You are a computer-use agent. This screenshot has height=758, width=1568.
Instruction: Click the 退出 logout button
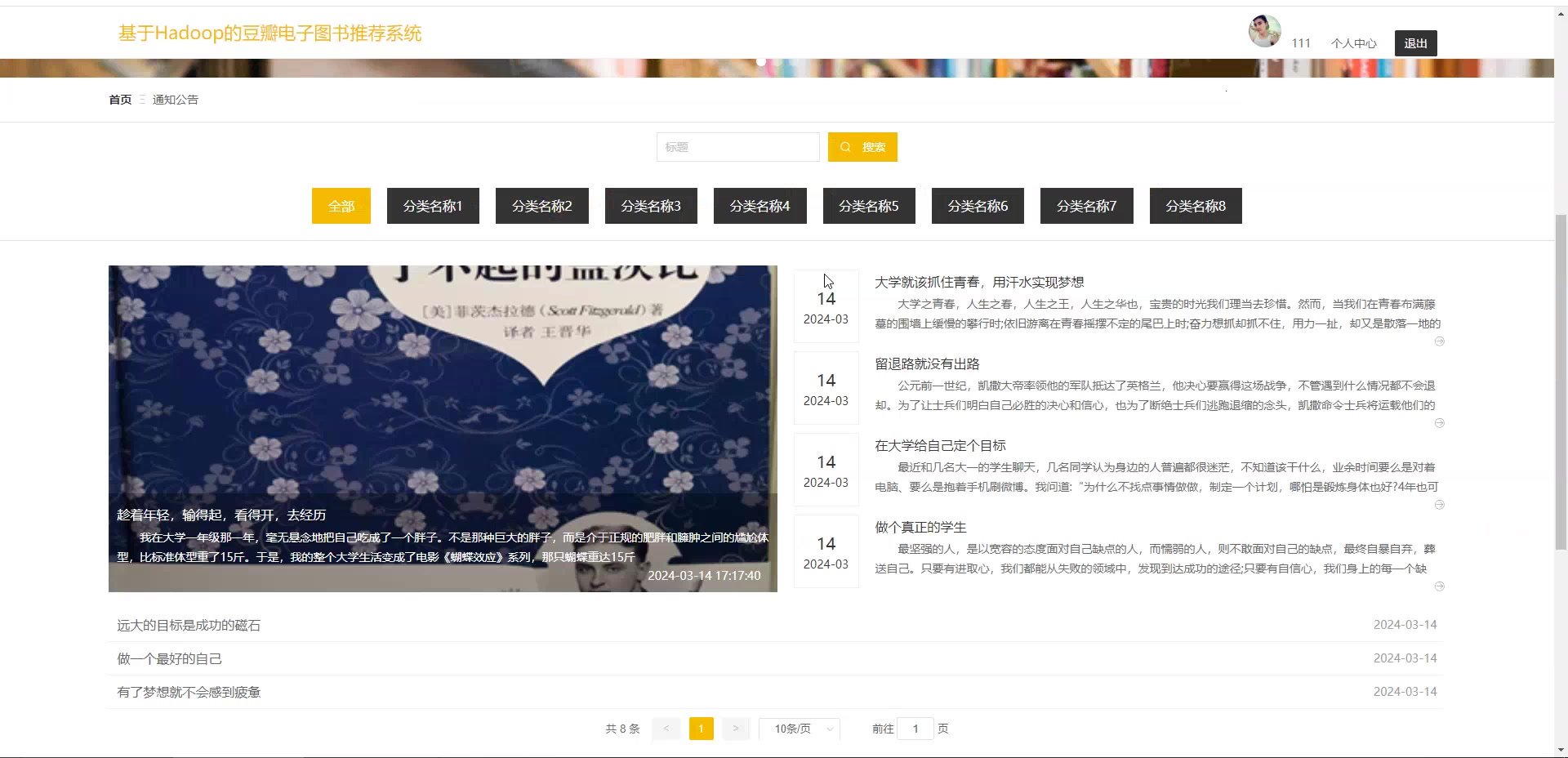pyautogui.click(x=1416, y=43)
